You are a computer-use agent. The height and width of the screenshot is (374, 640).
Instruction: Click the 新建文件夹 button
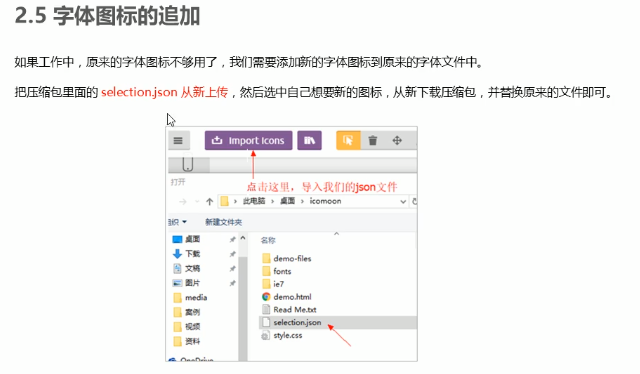click(223, 222)
